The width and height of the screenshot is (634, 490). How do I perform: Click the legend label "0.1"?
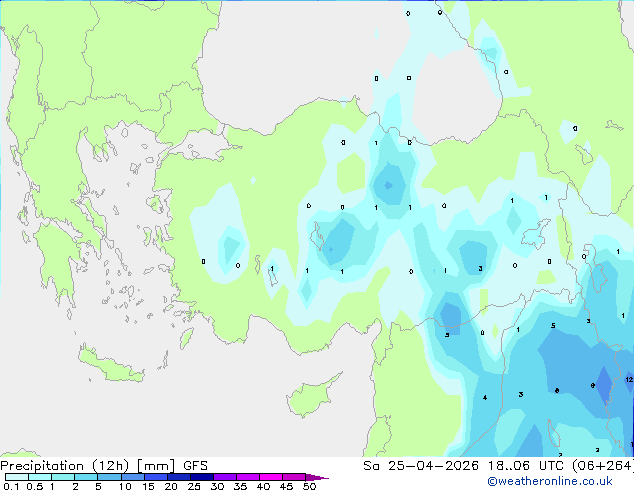click(11, 486)
